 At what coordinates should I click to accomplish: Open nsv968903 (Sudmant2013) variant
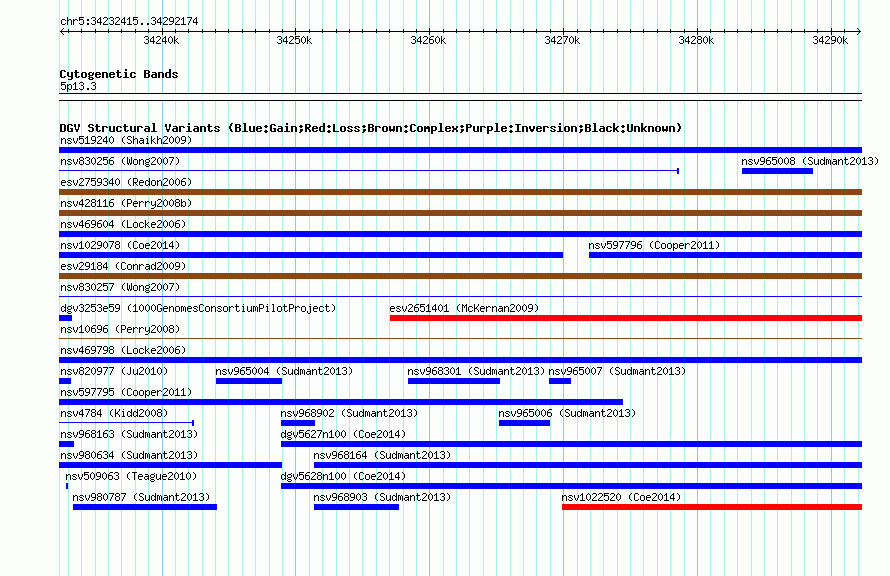382,497
